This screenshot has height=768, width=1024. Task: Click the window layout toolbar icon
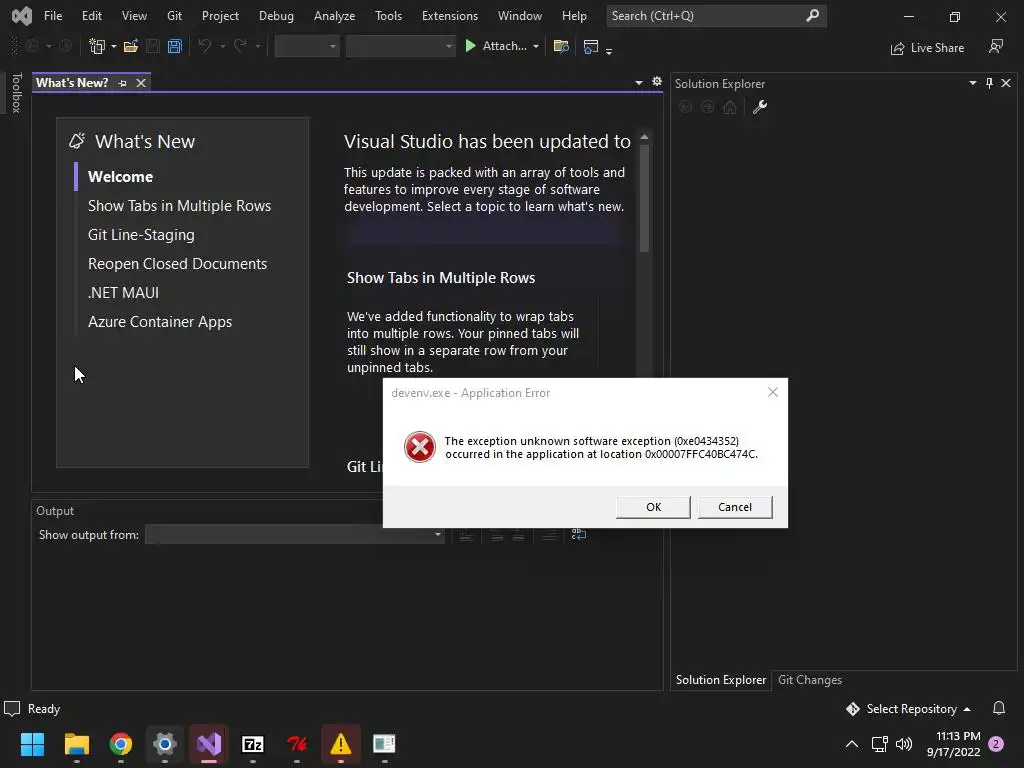pyautogui.click(x=591, y=46)
